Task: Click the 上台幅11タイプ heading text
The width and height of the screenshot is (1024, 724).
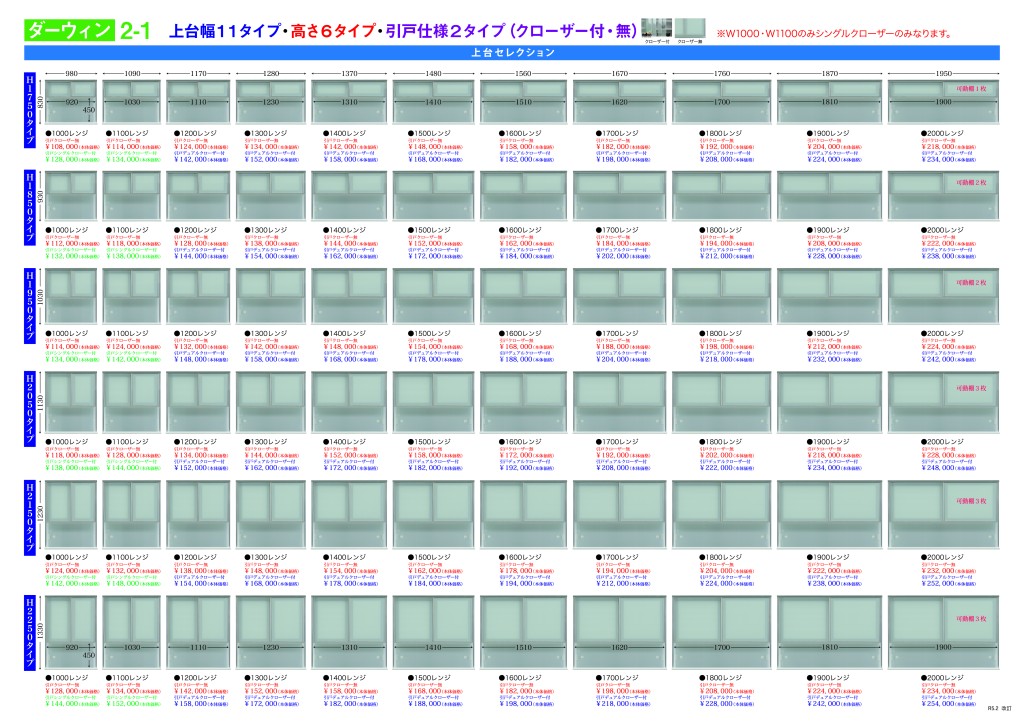Action: click(225, 31)
